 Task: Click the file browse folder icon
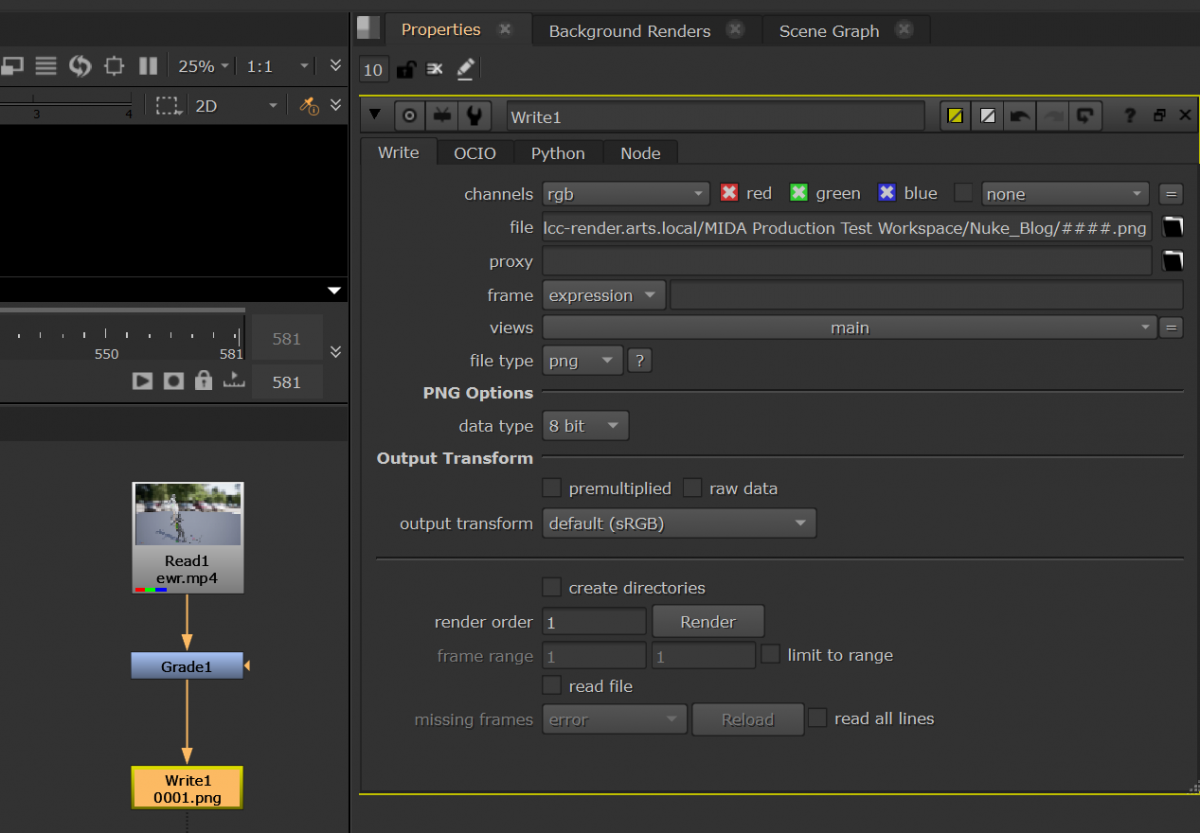[x=1172, y=228]
